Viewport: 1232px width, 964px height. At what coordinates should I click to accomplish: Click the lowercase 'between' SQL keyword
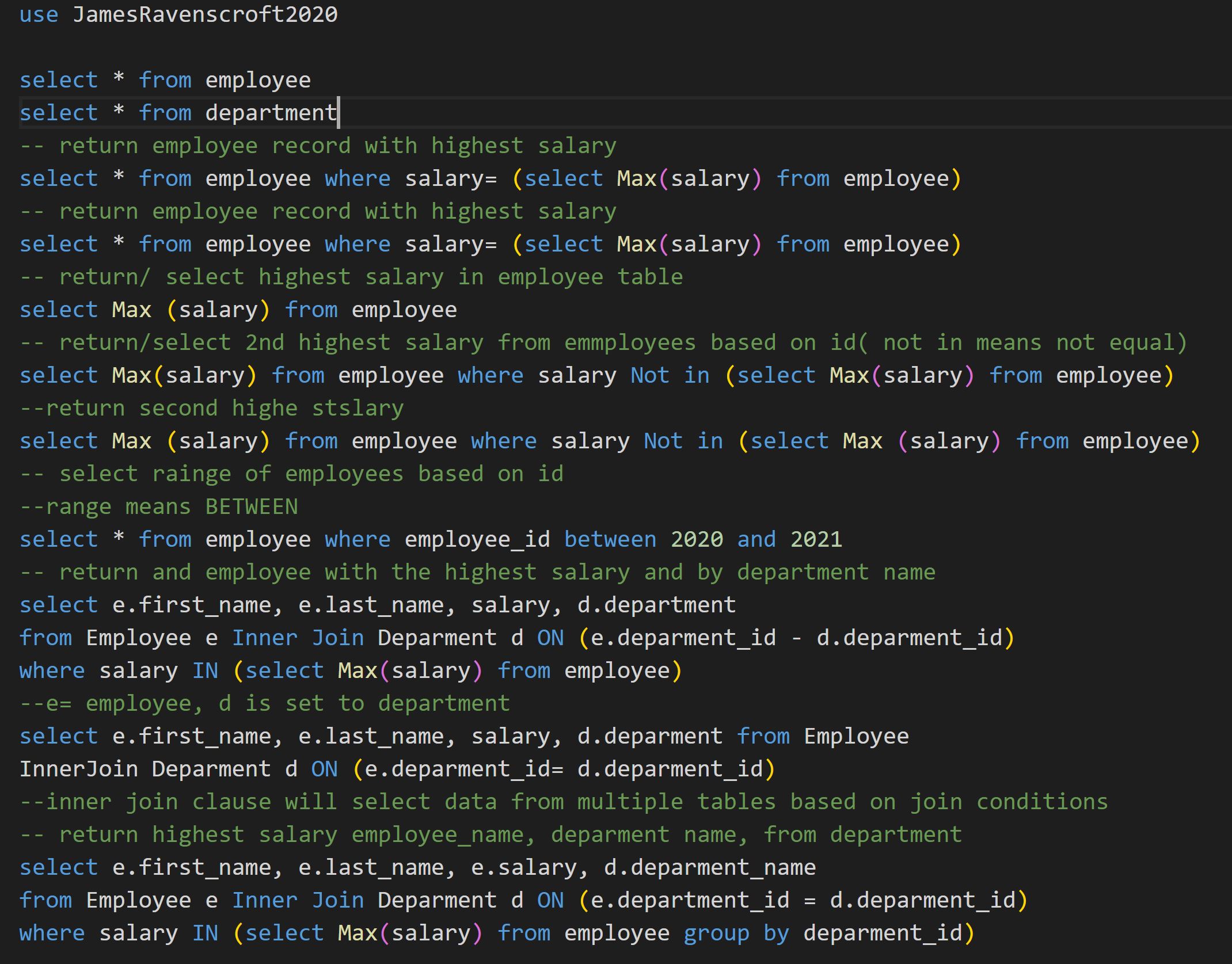(610, 539)
